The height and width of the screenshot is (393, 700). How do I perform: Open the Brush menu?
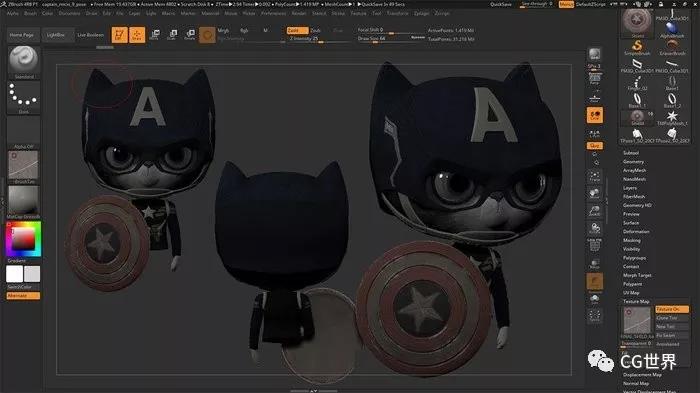point(30,13)
